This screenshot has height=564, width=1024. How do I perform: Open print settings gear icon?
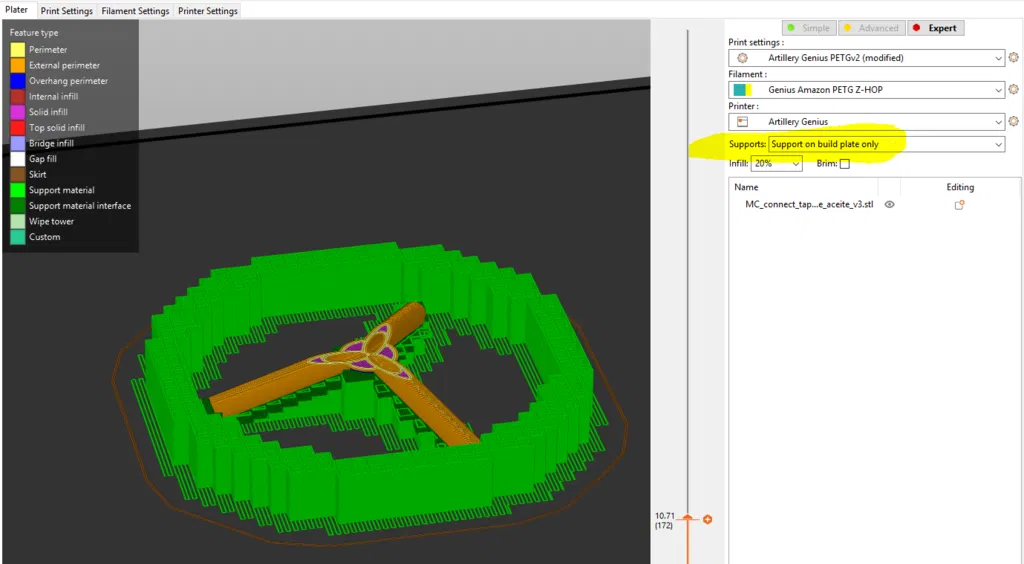pyautogui.click(x=1014, y=57)
